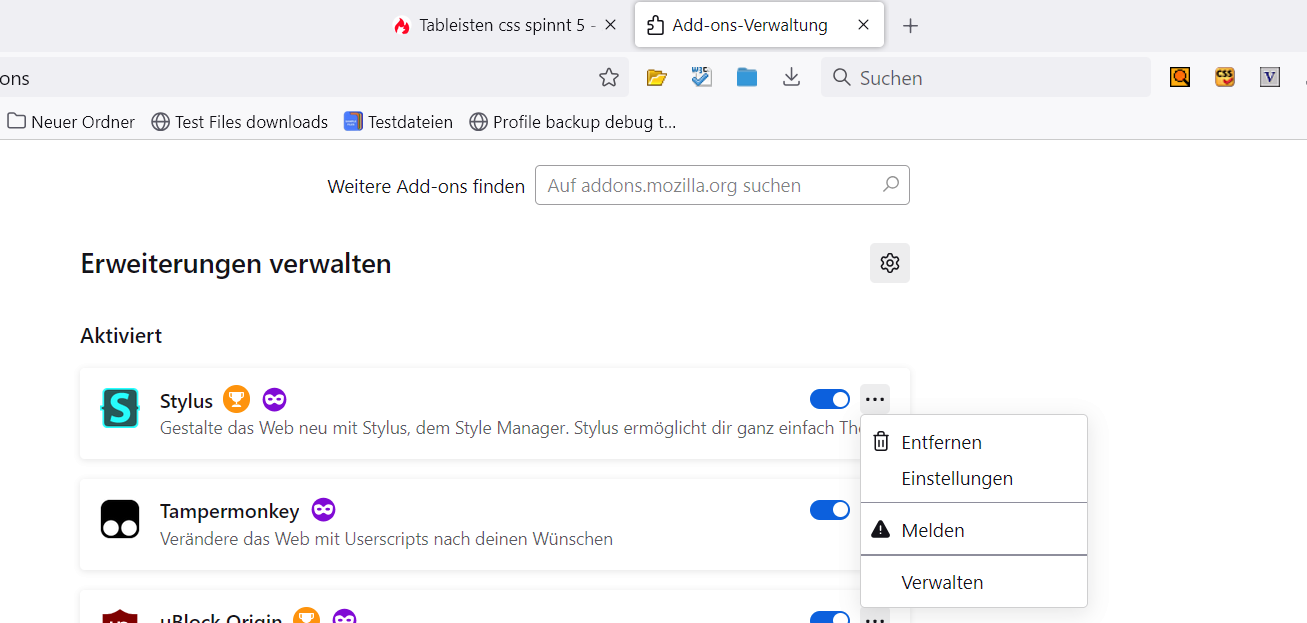Image resolution: width=1307 pixels, height=623 pixels.
Task: Click the orange magnifier extension icon
Action: tap(1180, 77)
